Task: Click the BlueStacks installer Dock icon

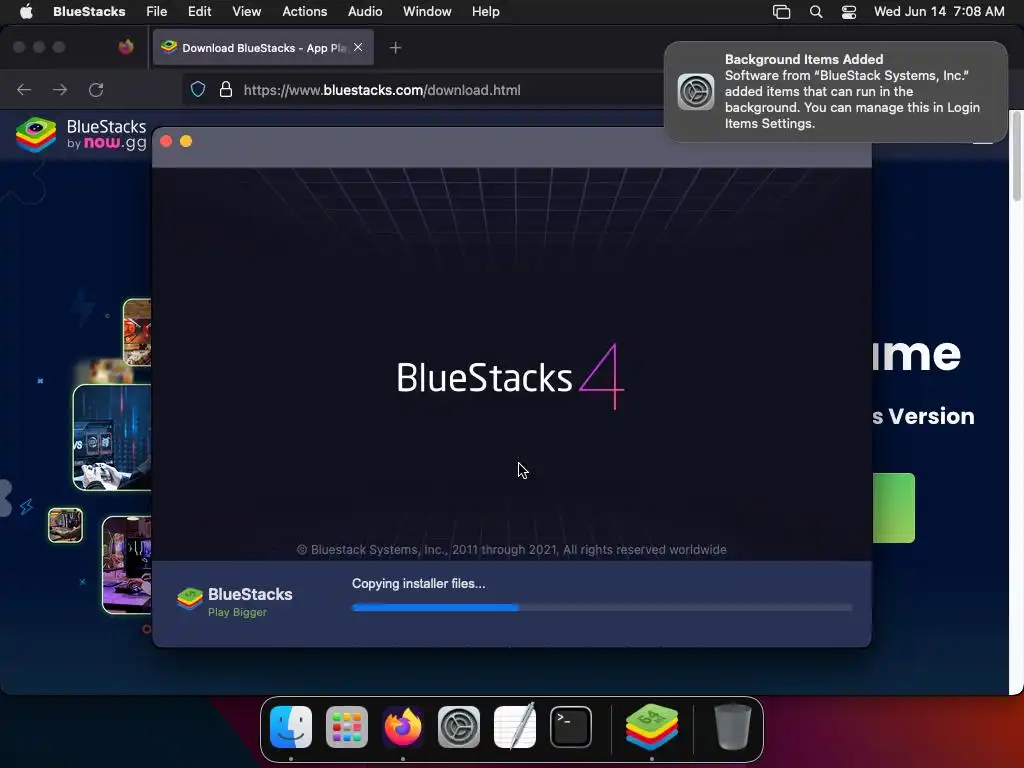Action: (652, 727)
